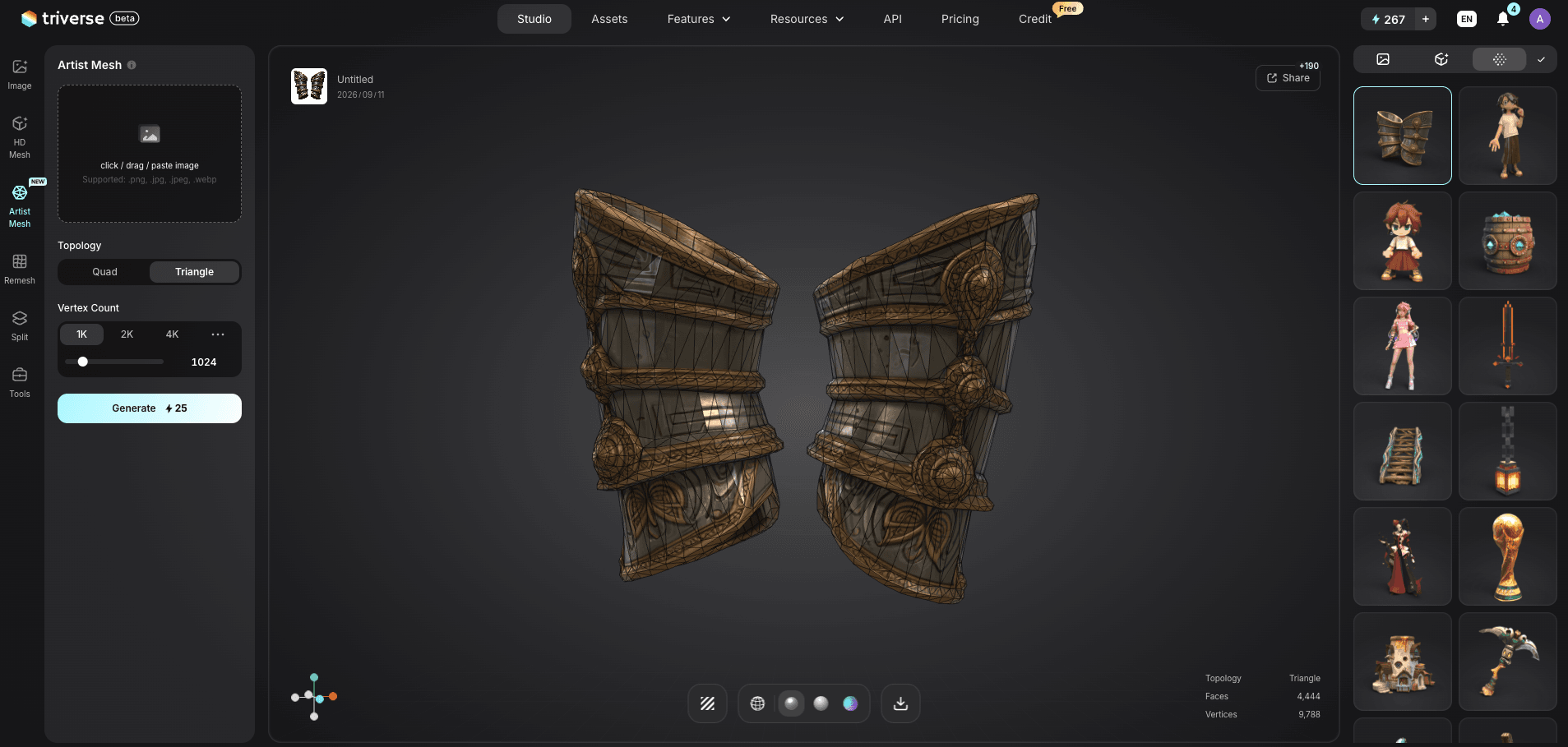
Task: Adjust the vertex count slider handle
Action: point(82,362)
